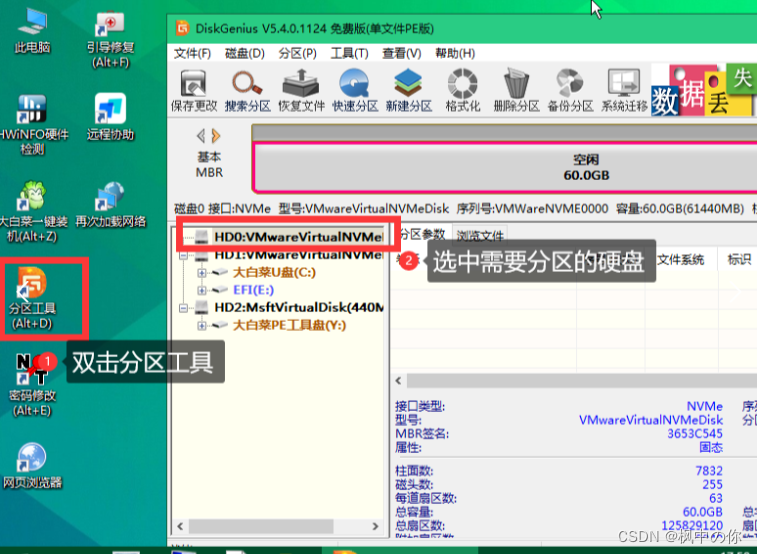Click the MBR签名 value 3653C545
This screenshot has height=554, width=757.
[x=695, y=433]
